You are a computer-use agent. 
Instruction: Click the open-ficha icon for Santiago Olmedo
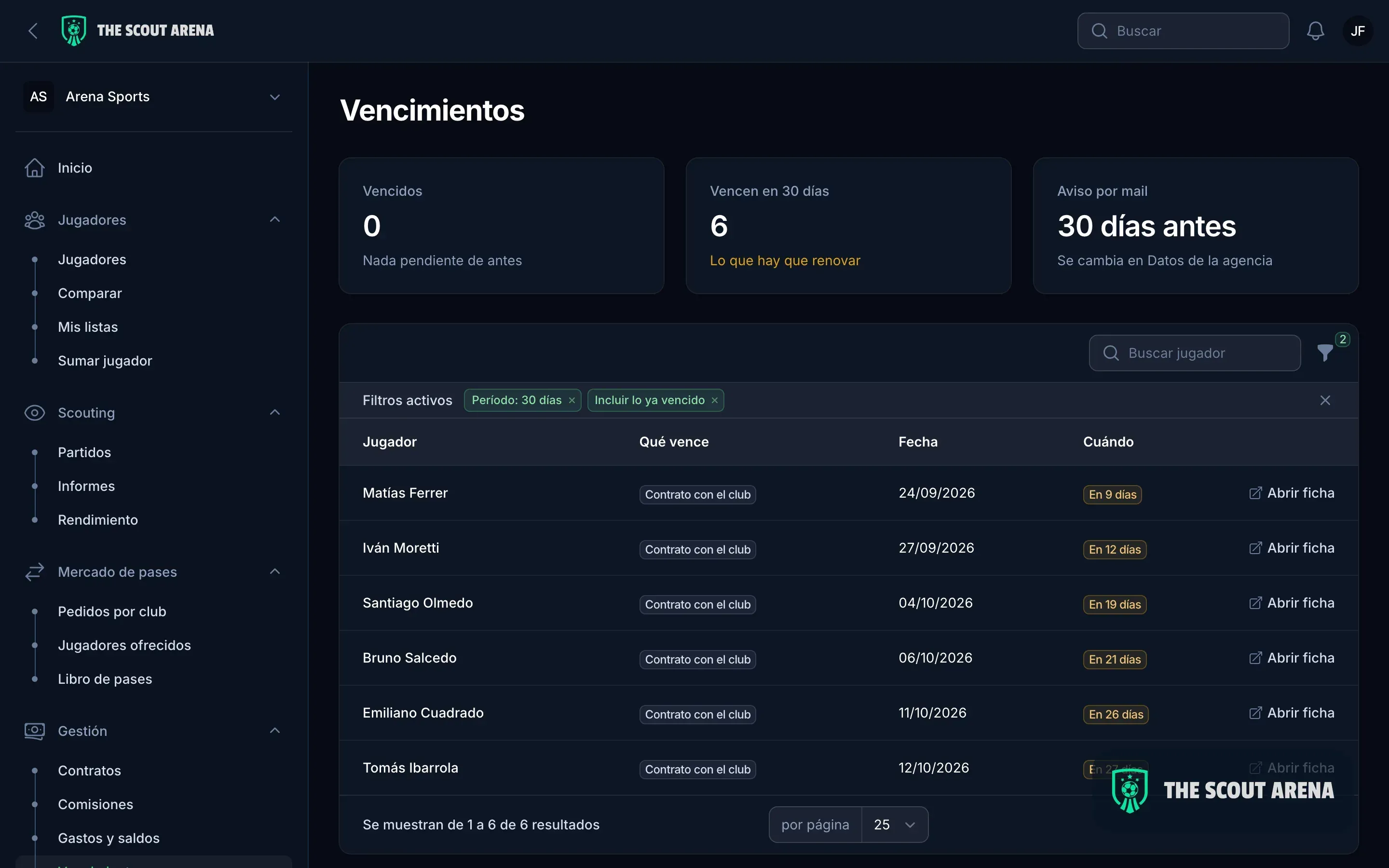[1255, 603]
